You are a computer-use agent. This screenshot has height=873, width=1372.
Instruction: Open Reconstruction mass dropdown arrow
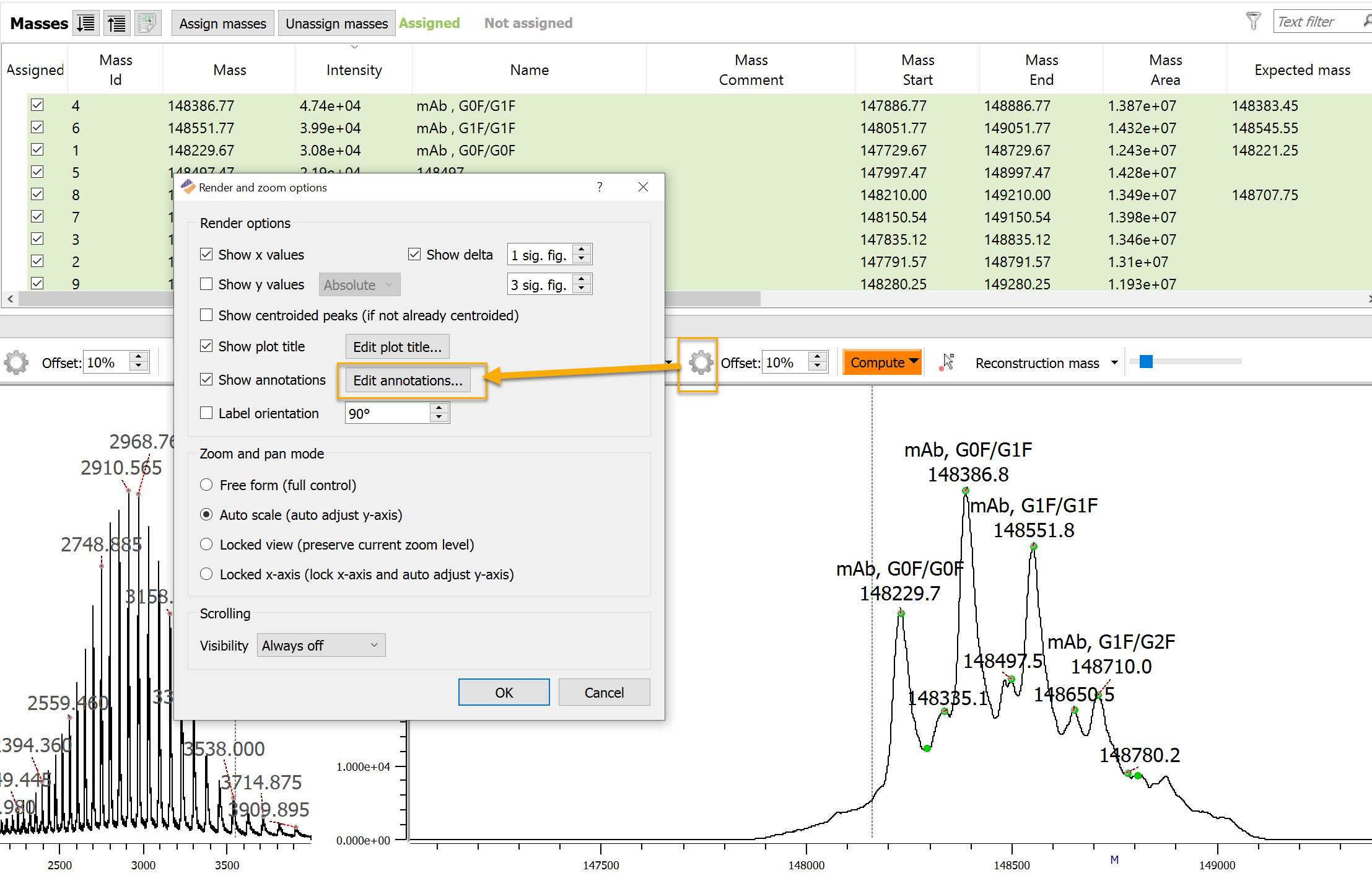tap(1114, 363)
